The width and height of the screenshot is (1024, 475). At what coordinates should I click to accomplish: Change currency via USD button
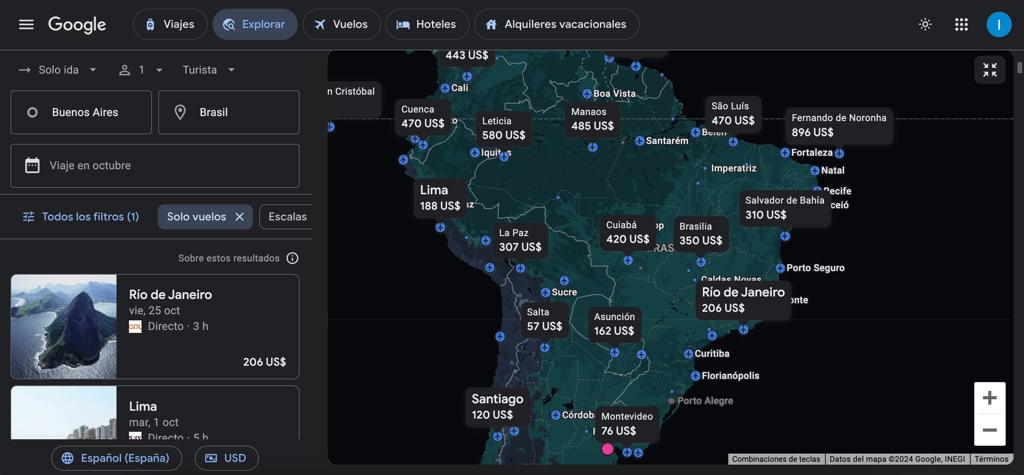pos(227,458)
